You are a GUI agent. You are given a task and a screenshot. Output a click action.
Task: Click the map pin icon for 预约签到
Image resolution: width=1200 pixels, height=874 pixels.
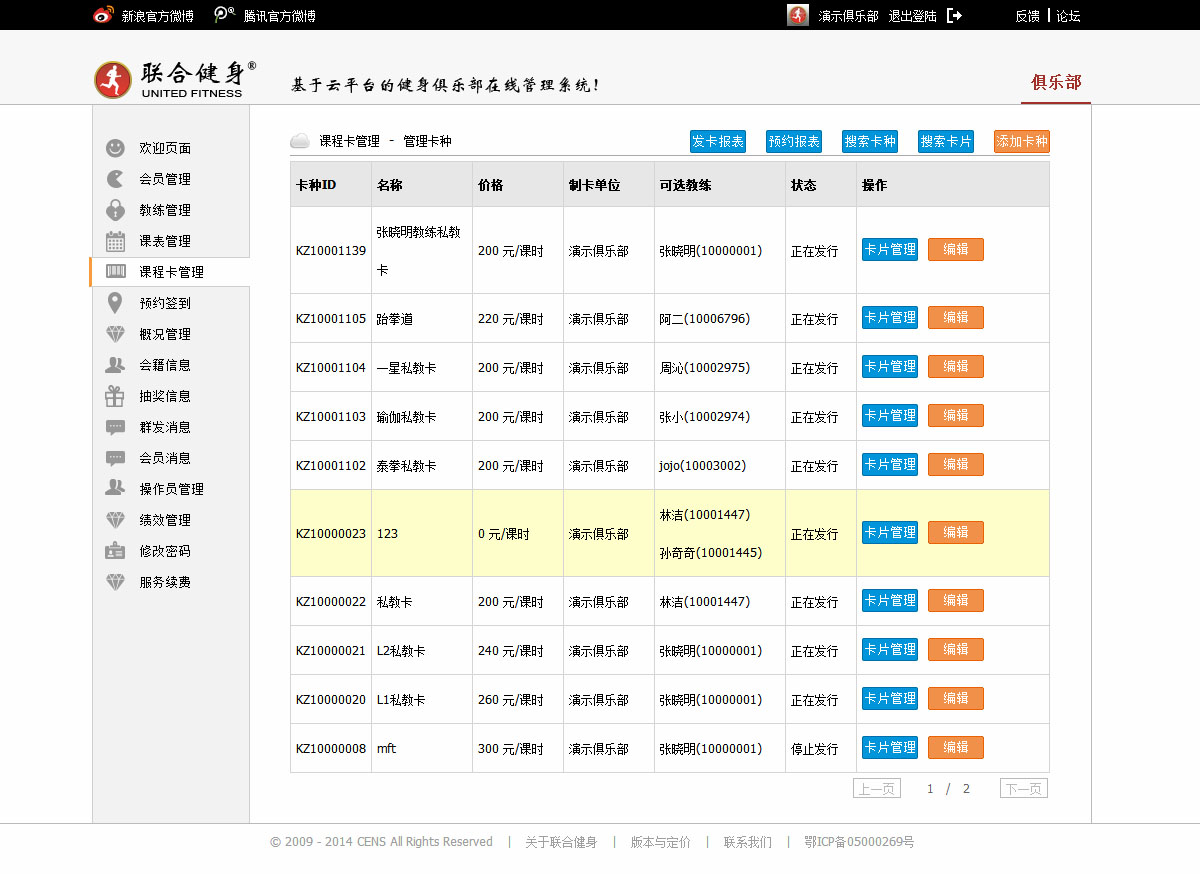coord(116,303)
